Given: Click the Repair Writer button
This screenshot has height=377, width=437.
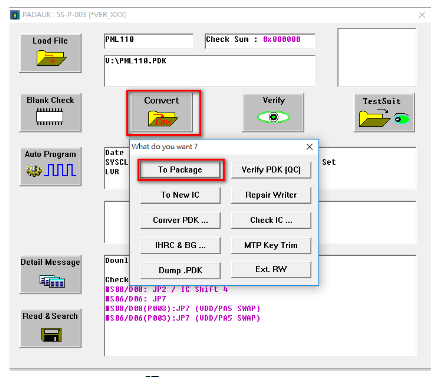Looking at the screenshot, I should coord(271,195).
